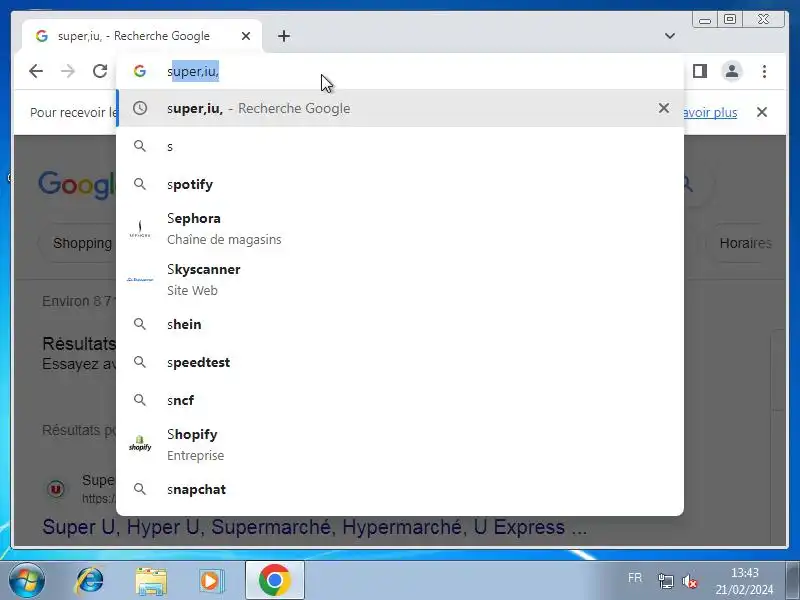The image size is (800, 600).
Task: Click the Google logo on the results page
Action: [77, 184]
